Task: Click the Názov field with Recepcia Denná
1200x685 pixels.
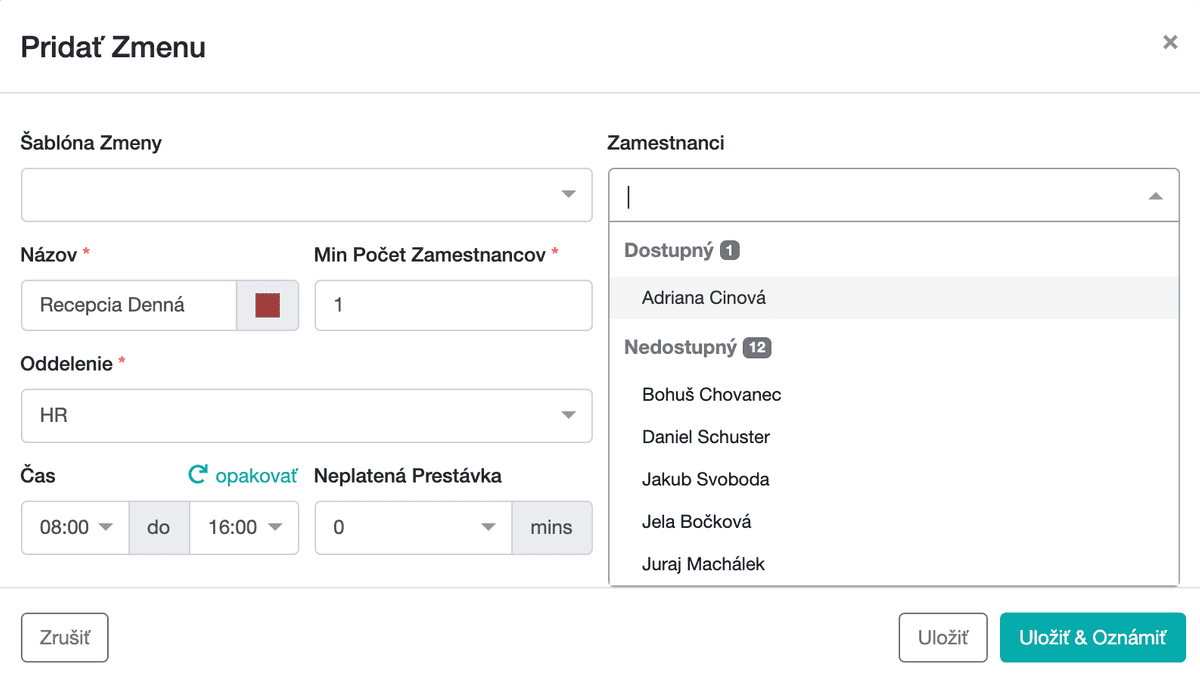Action: [128, 305]
